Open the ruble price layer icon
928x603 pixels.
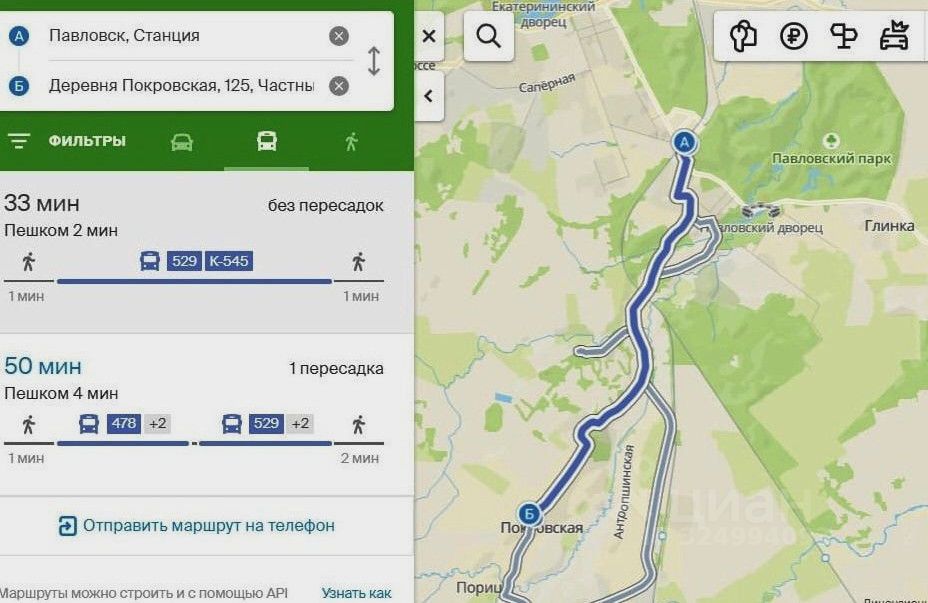click(793, 36)
